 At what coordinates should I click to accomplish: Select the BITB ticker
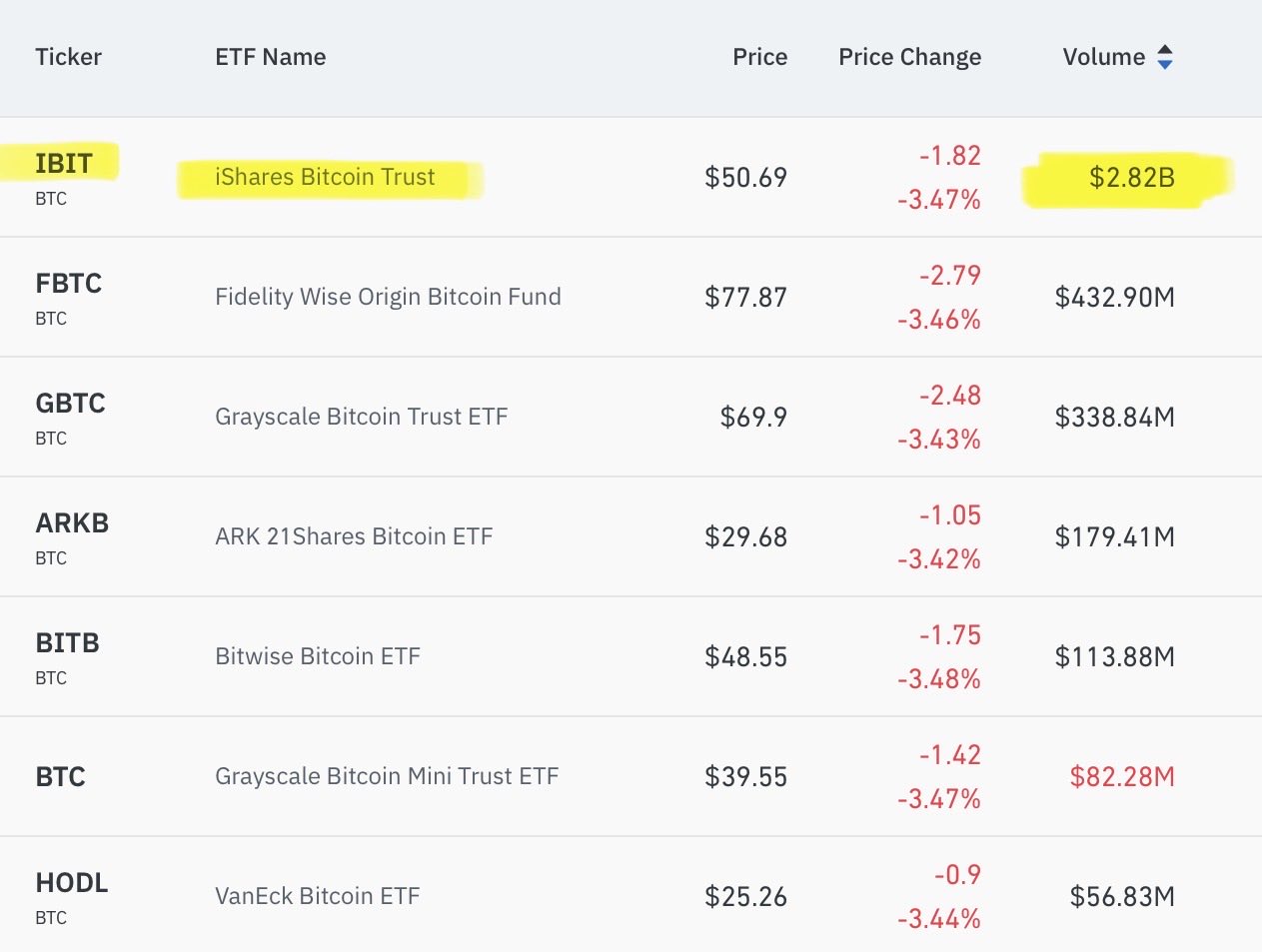click(67, 643)
